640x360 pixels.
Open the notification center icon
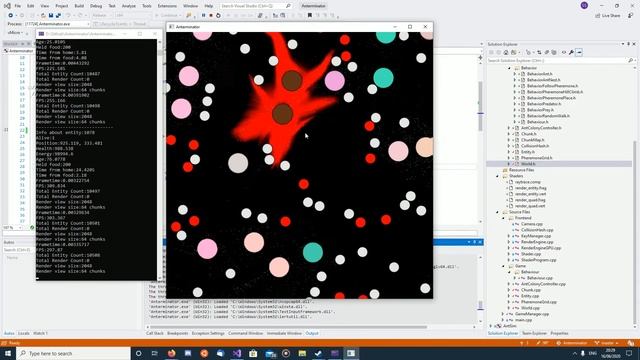point(629,353)
